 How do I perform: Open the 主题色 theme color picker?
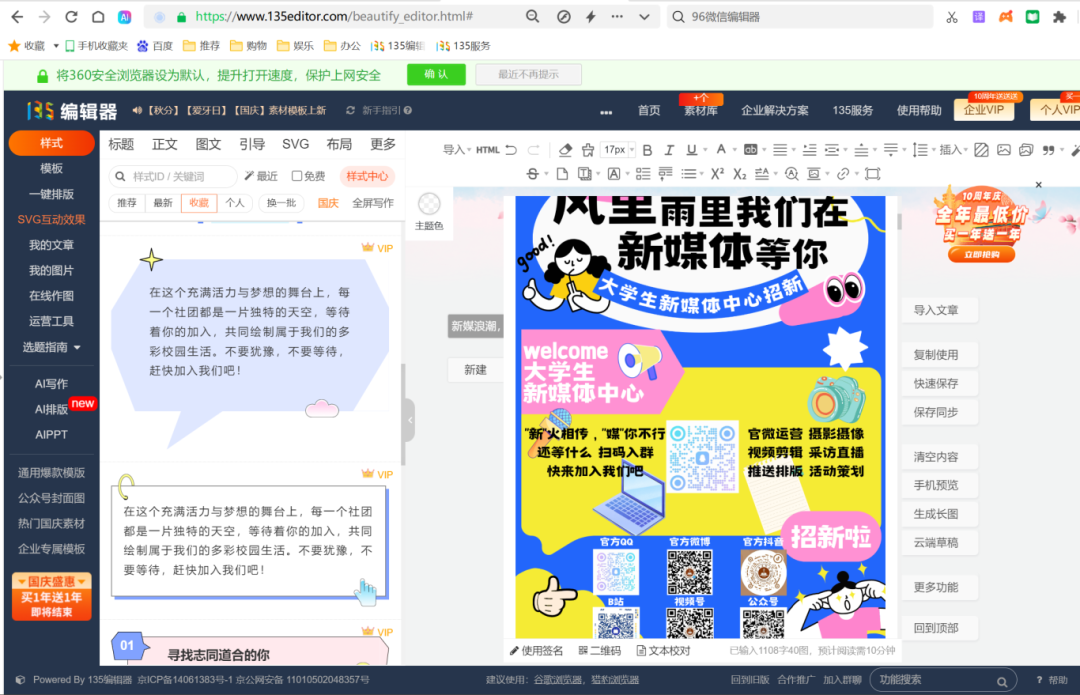click(429, 211)
